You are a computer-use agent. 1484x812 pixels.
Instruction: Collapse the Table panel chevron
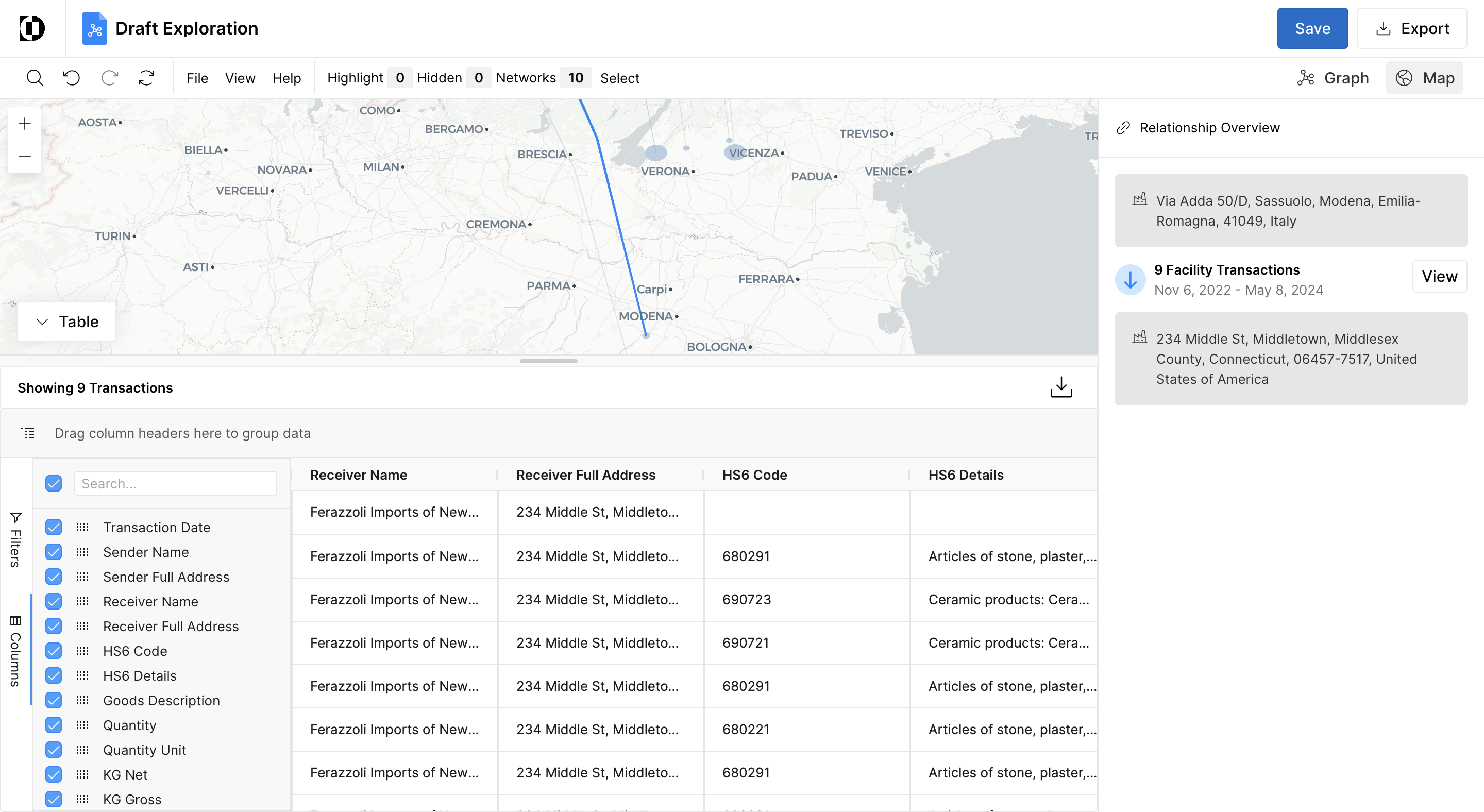42,322
